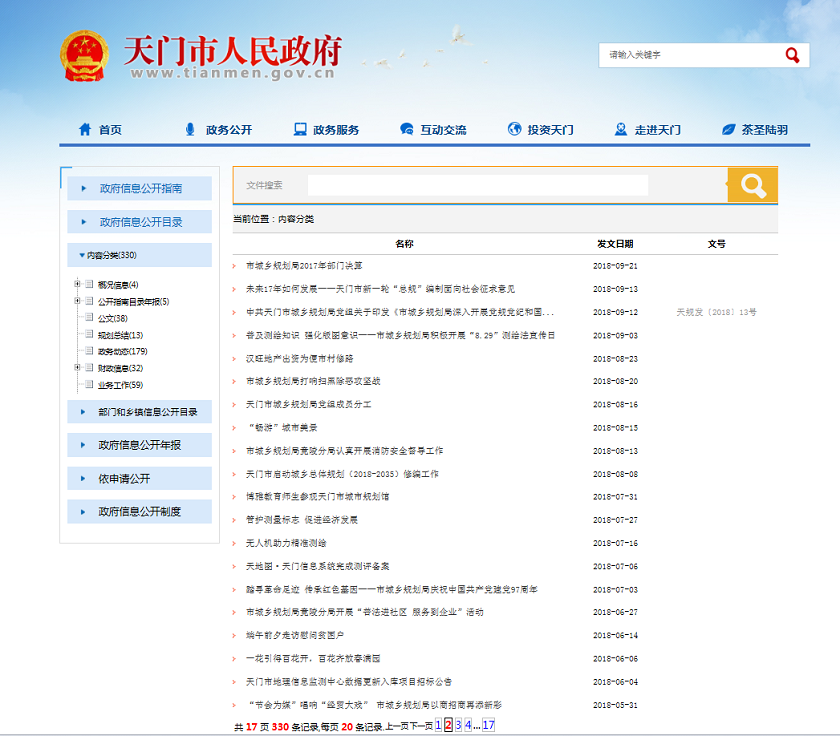Click the orange magnifier search button

click(752, 185)
